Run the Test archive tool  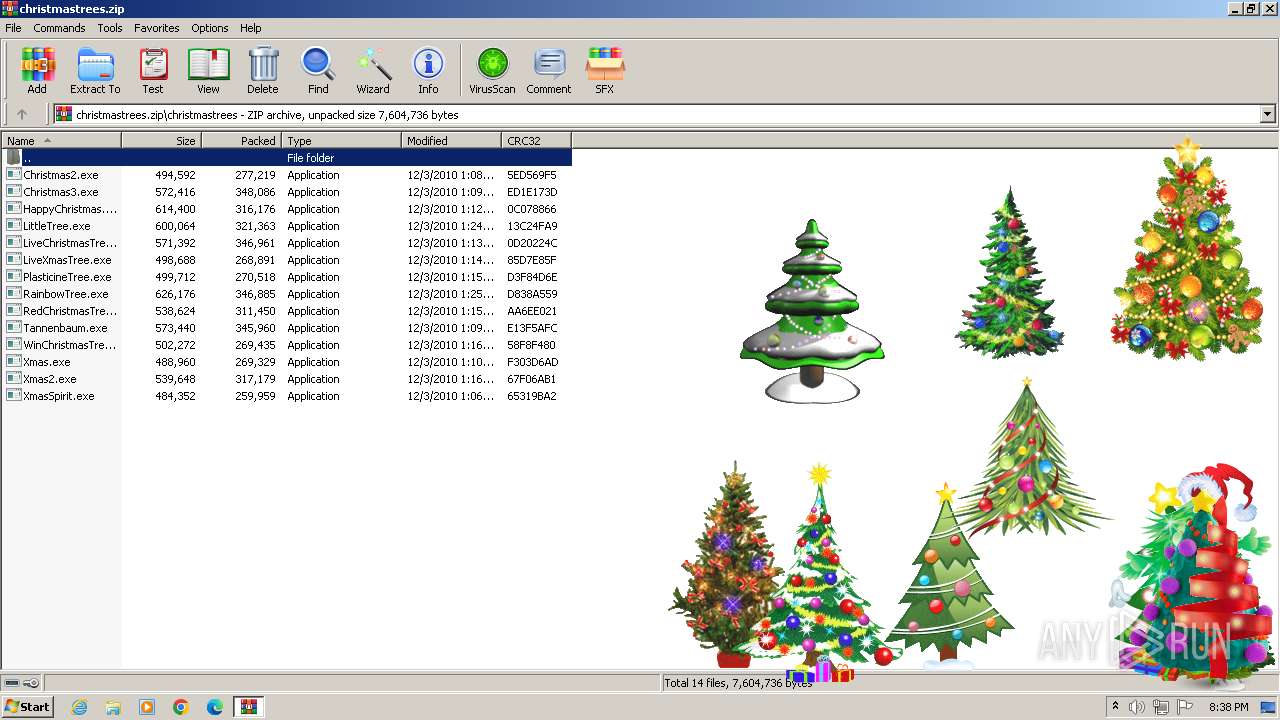pyautogui.click(x=153, y=70)
